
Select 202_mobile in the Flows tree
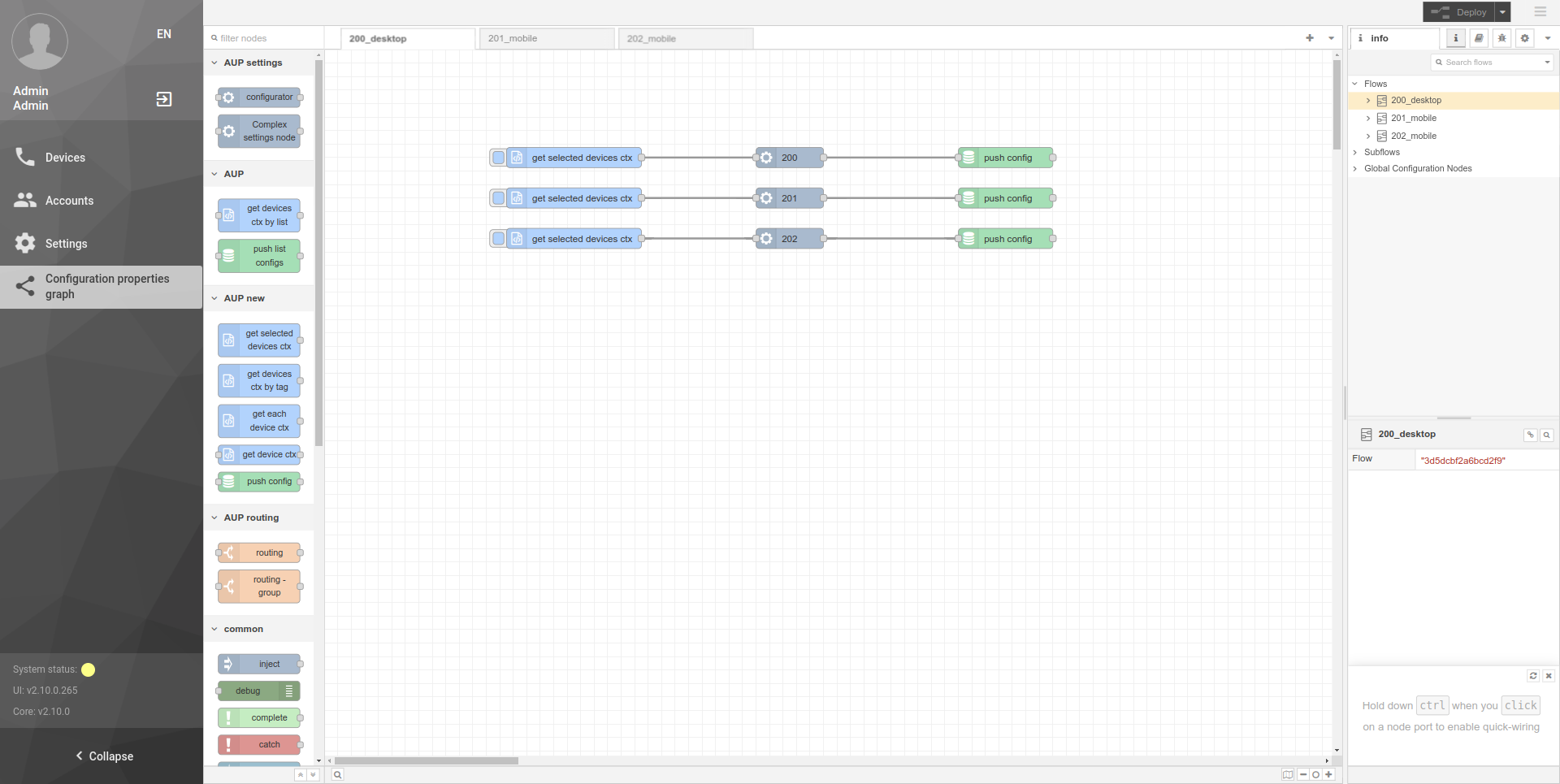pos(1414,136)
